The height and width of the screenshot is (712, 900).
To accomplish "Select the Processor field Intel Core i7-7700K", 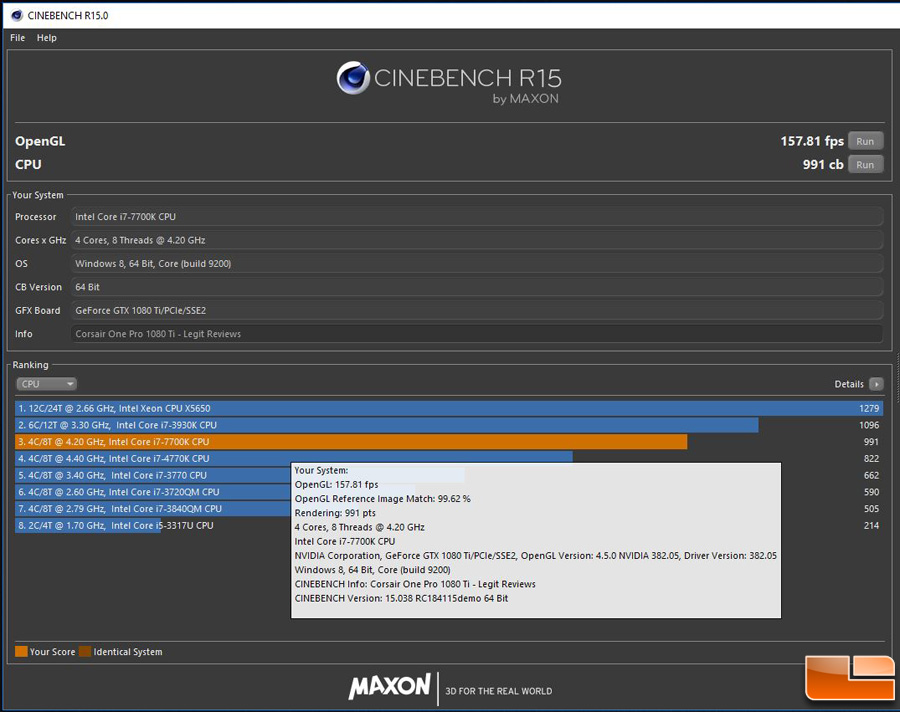I will (476, 217).
